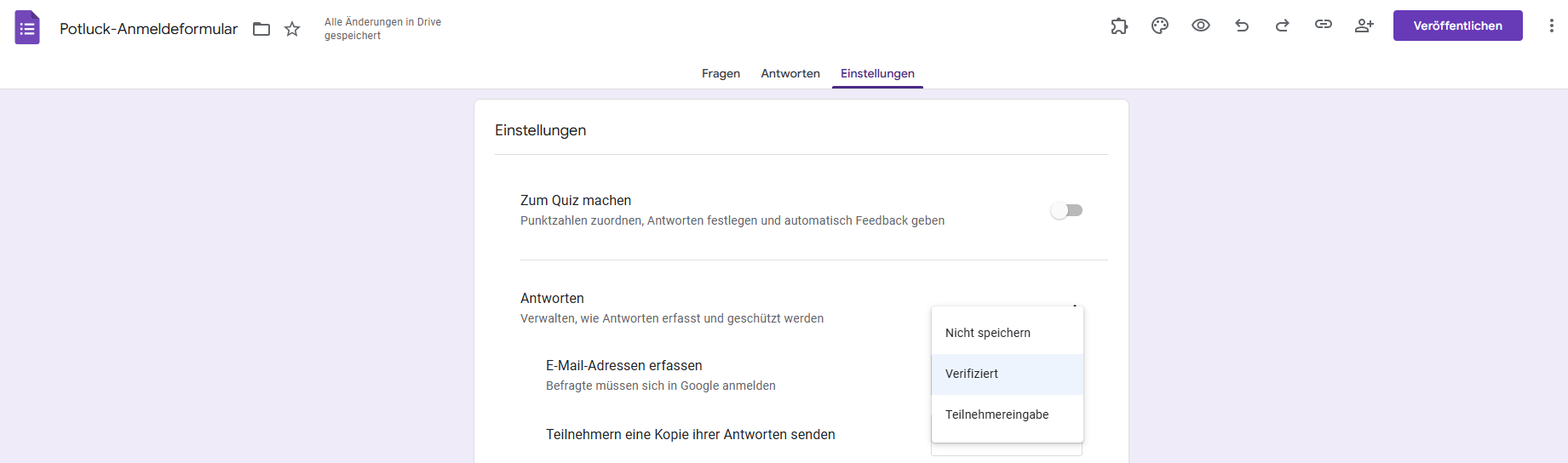Screen dimensions: 1568x463
Task: Select the Einstellungen tab
Action: coord(877,73)
